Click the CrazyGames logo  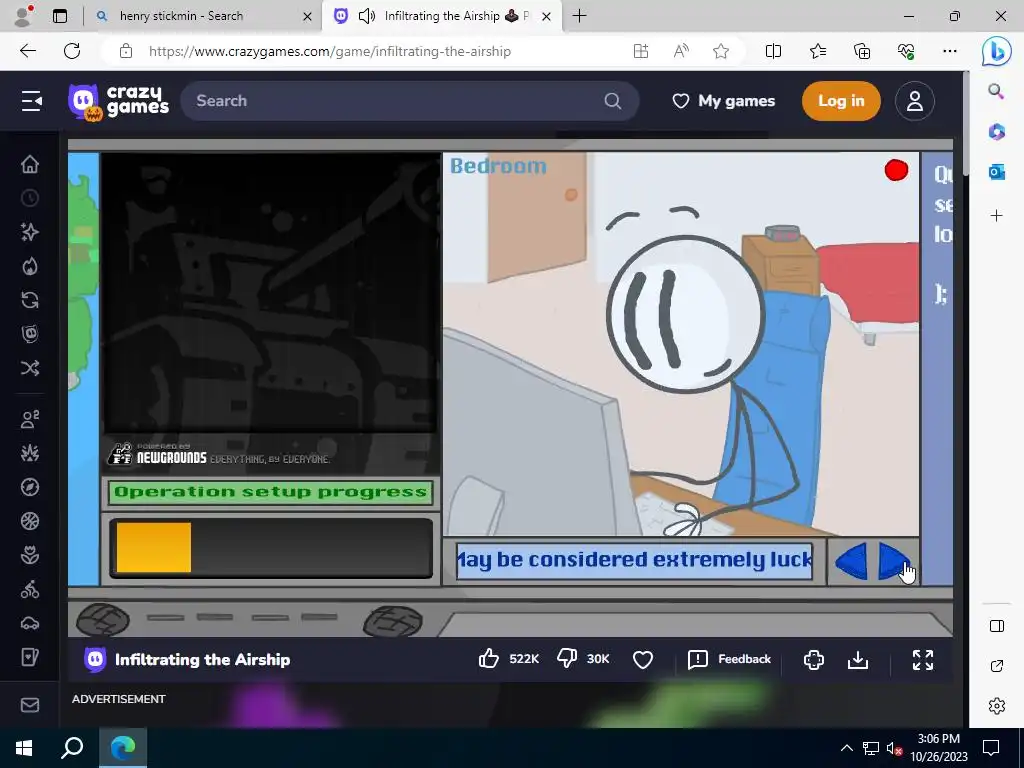(x=118, y=102)
